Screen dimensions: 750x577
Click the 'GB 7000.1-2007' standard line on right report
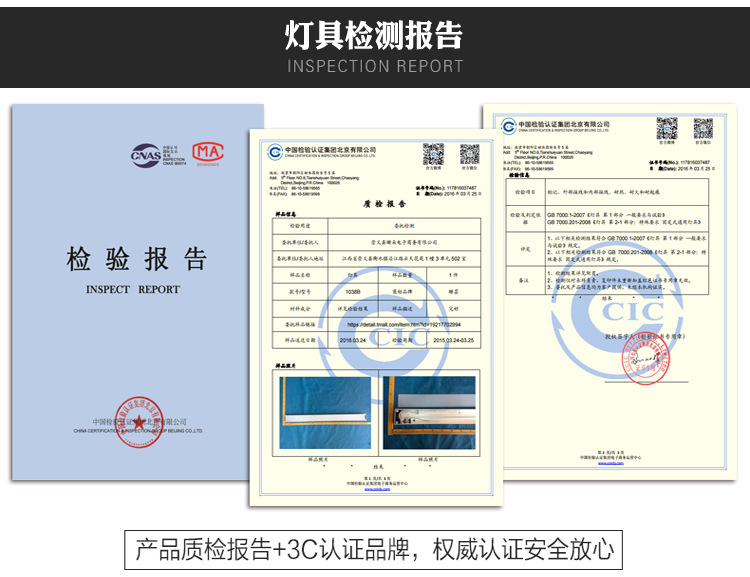pos(607,215)
